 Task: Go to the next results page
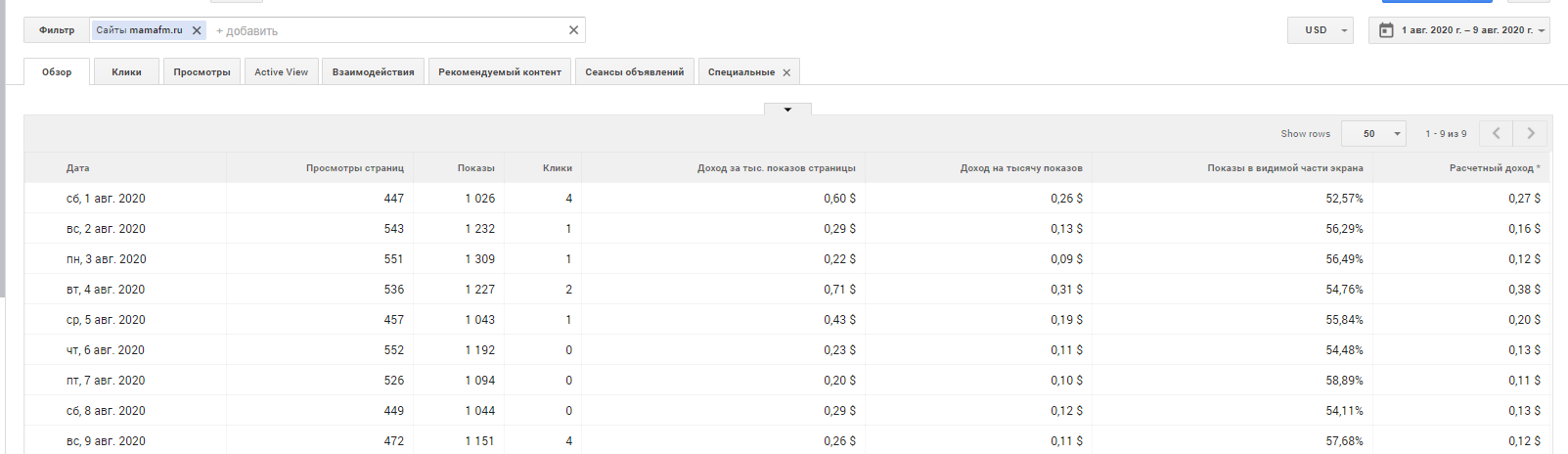pos(1531,133)
